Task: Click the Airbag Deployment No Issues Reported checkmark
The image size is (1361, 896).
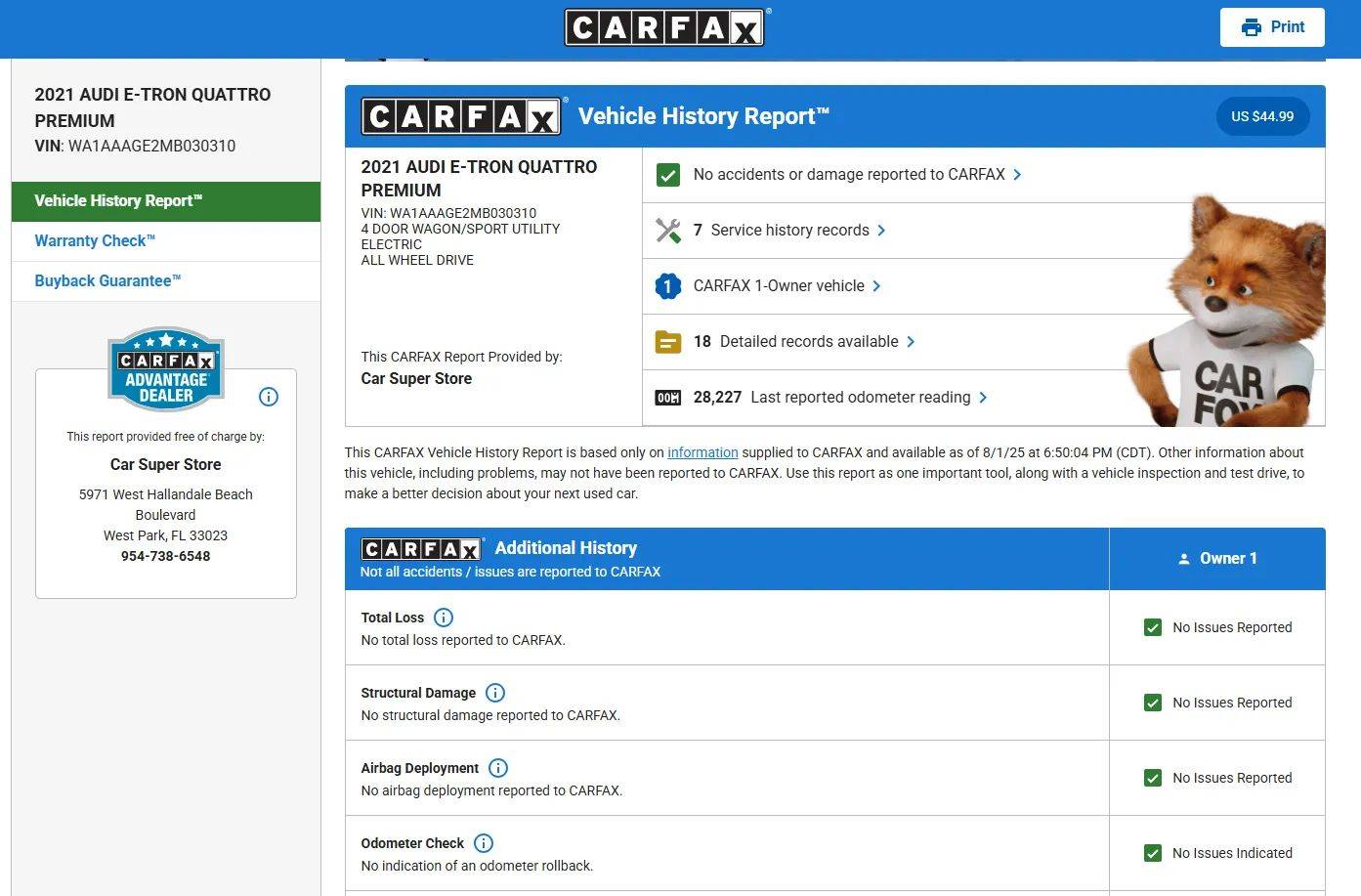Action: click(1153, 778)
